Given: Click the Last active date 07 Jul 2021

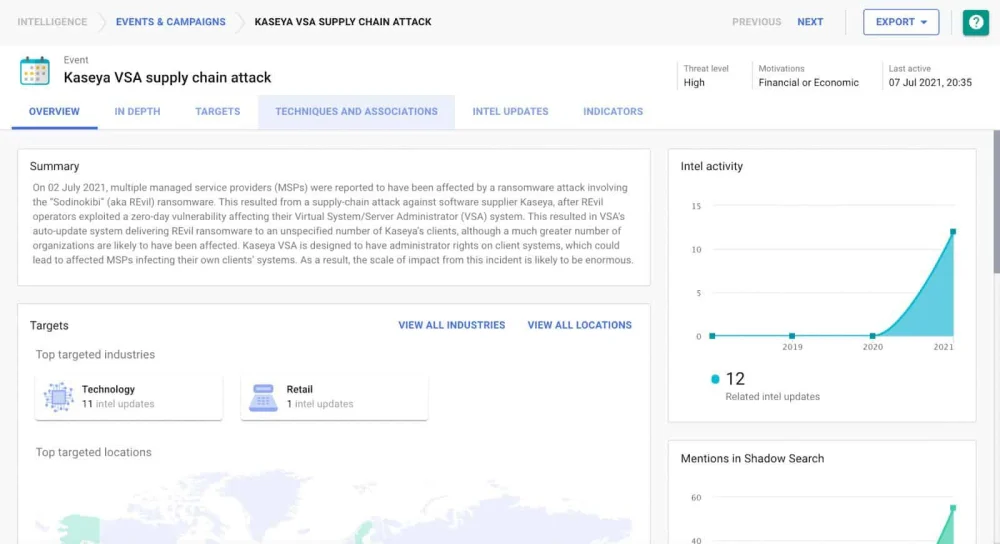Looking at the screenshot, I should (x=930, y=82).
